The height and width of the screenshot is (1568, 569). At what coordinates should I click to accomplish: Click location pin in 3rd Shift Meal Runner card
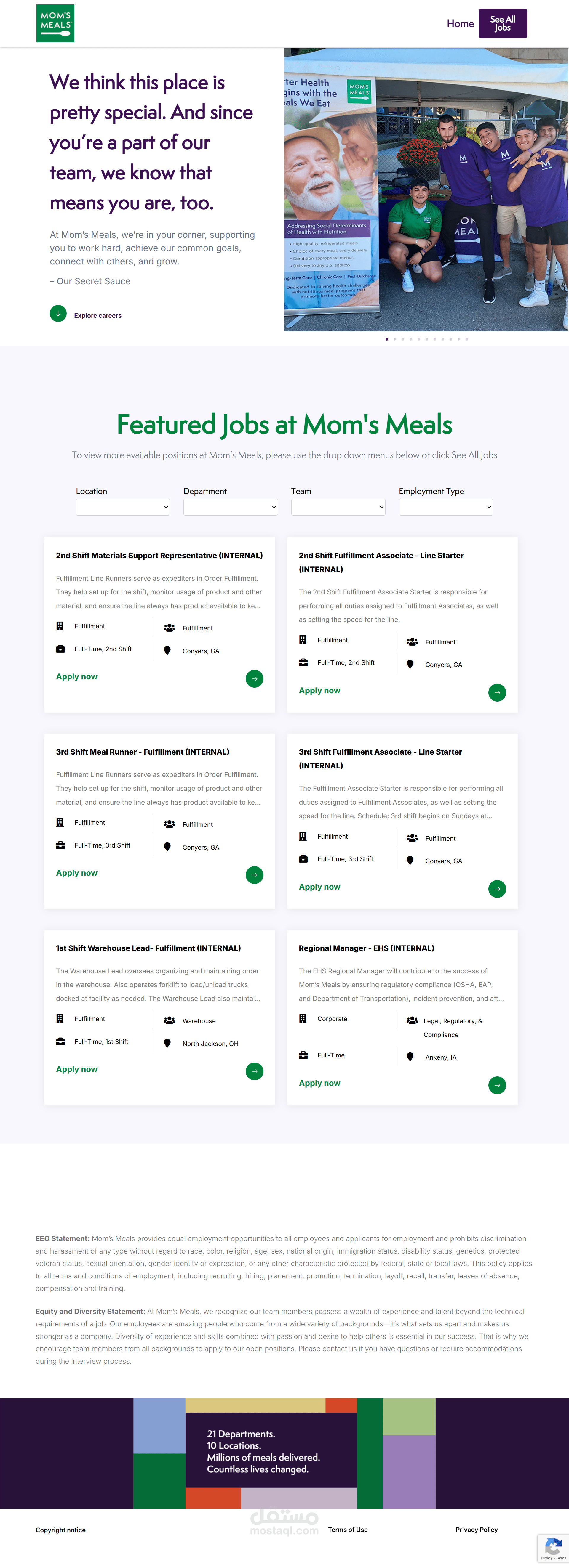(167, 847)
